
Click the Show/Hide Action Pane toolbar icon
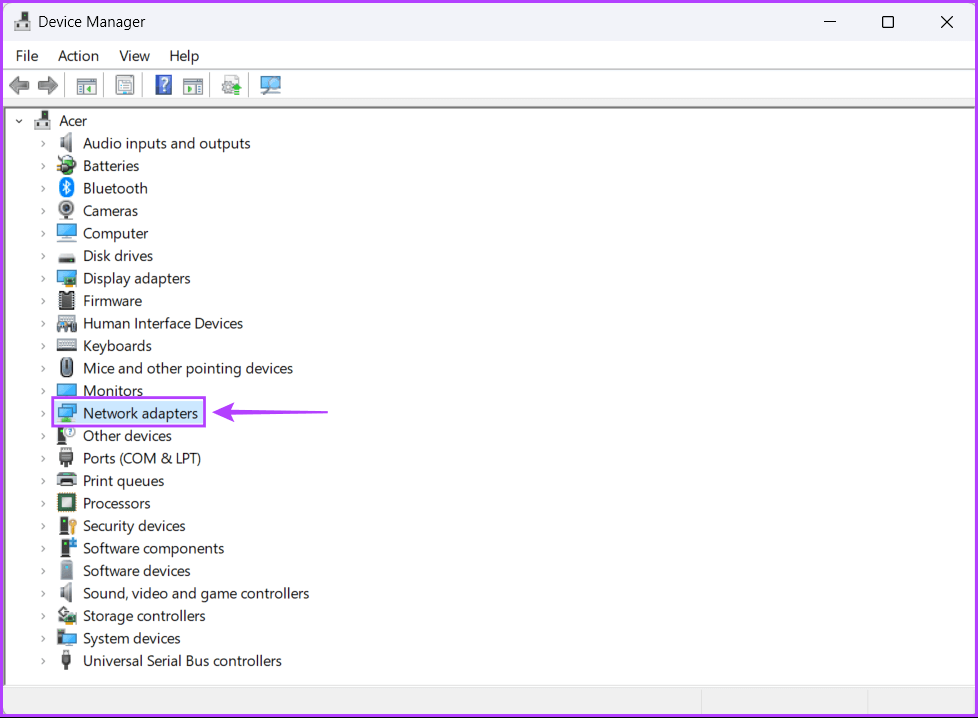[193, 85]
